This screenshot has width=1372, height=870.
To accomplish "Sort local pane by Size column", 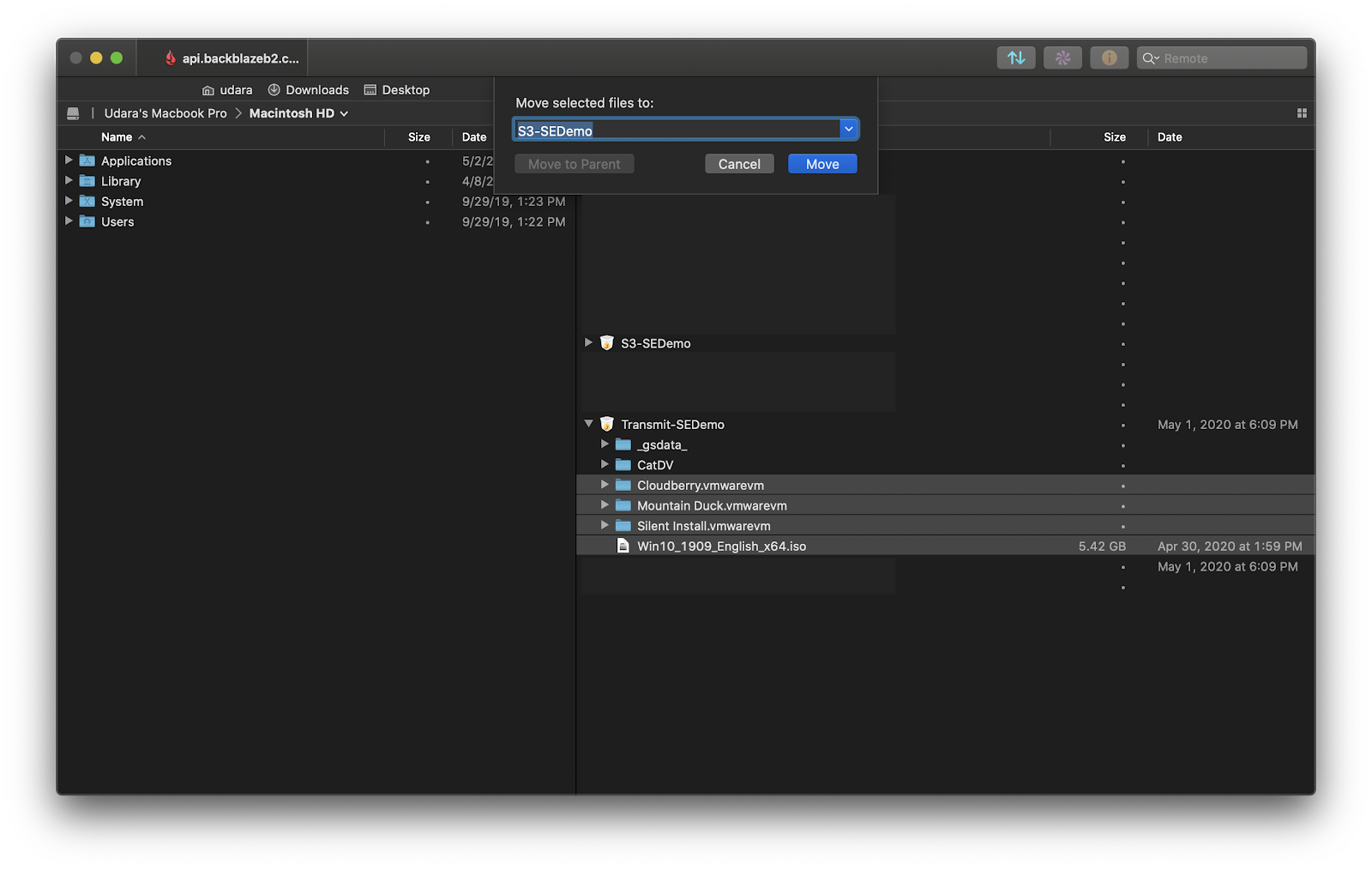I will pyautogui.click(x=419, y=137).
